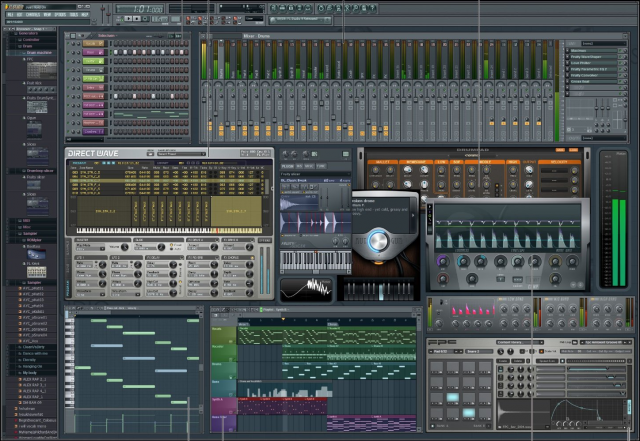Viewport: 640px width, 441px height.
Task: Click the FL Keys thumbnail in the browser
Action: [36, 272]
